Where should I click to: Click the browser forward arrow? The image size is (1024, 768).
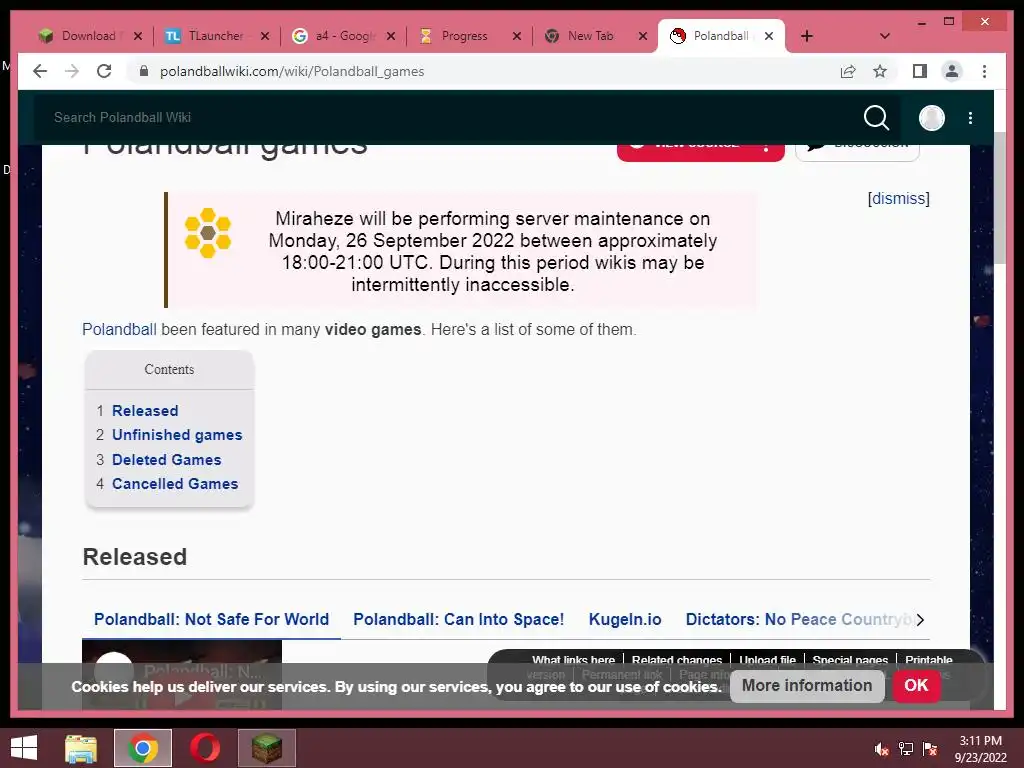[x=72, y=71]
